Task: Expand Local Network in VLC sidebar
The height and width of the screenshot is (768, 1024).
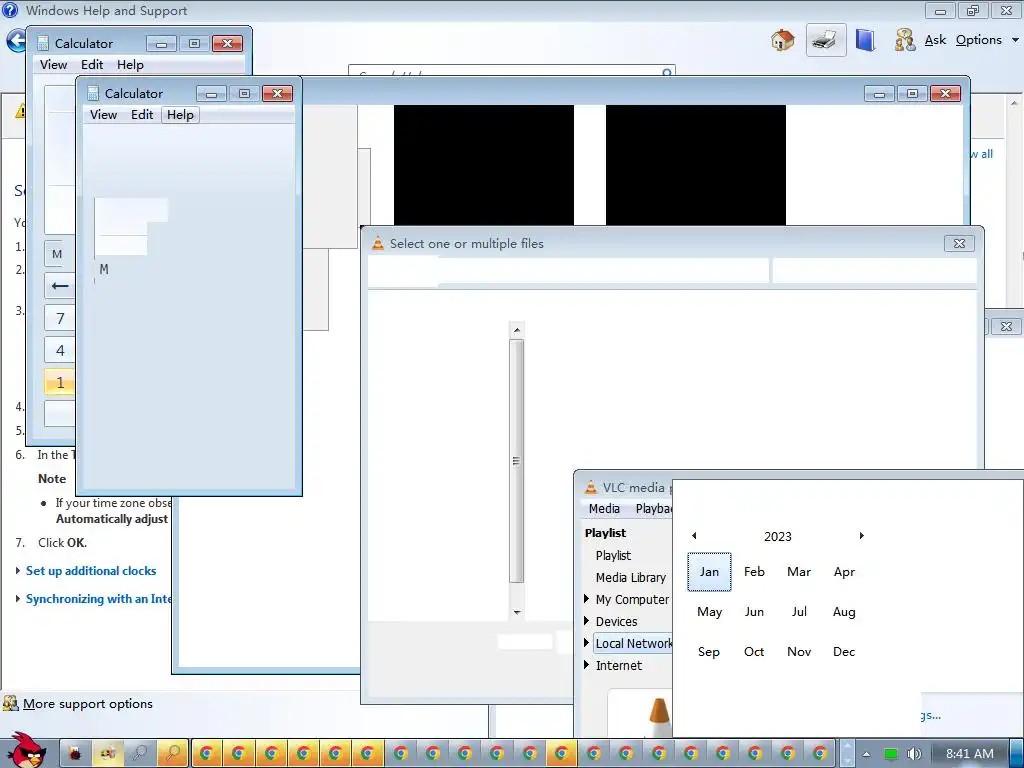Action: pos(586,643)
